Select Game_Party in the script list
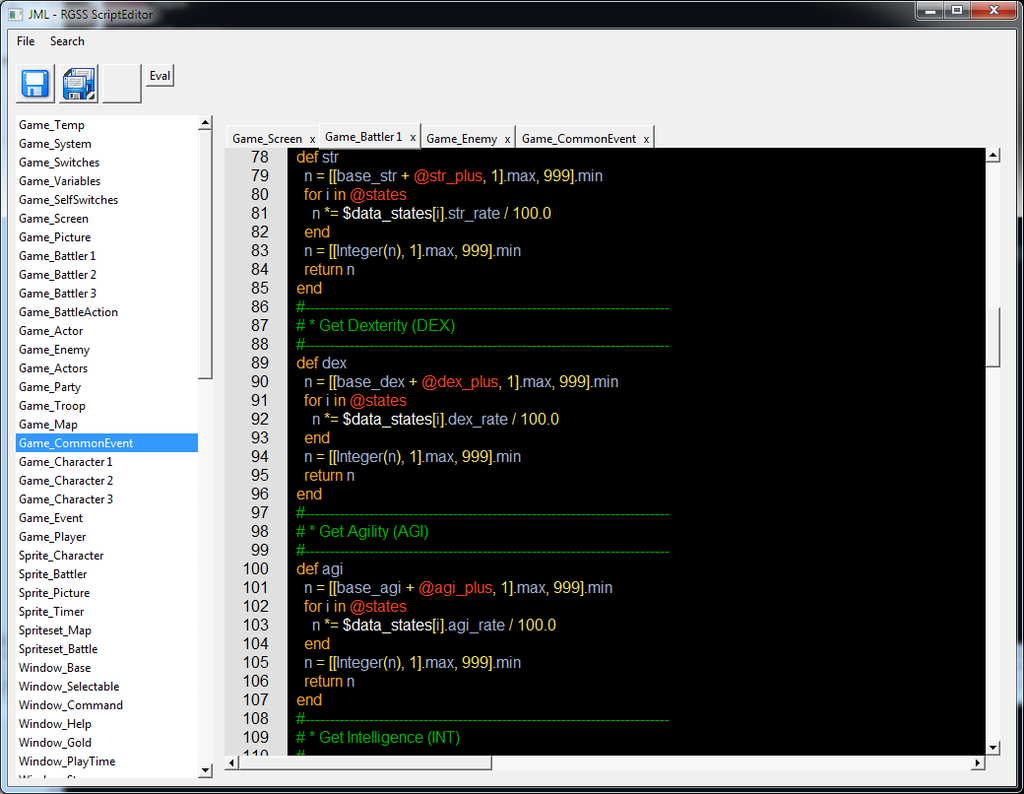This screenshot has height=794, width=1024. click(106, 387)
